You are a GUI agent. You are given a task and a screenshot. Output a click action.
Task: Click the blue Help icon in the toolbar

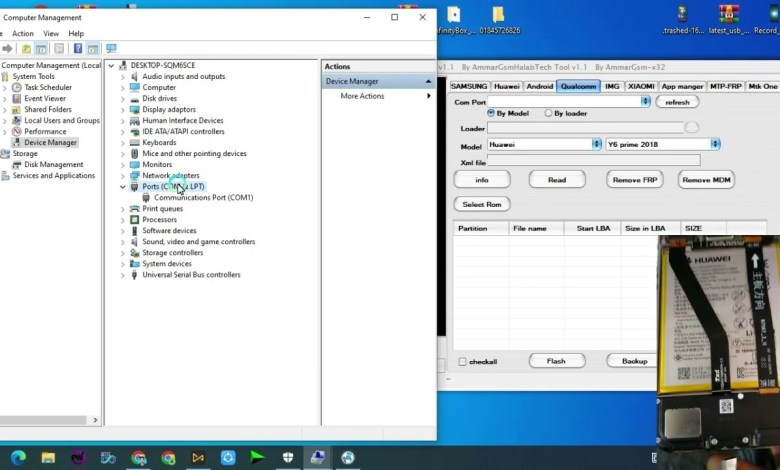(x=77, y=48)
